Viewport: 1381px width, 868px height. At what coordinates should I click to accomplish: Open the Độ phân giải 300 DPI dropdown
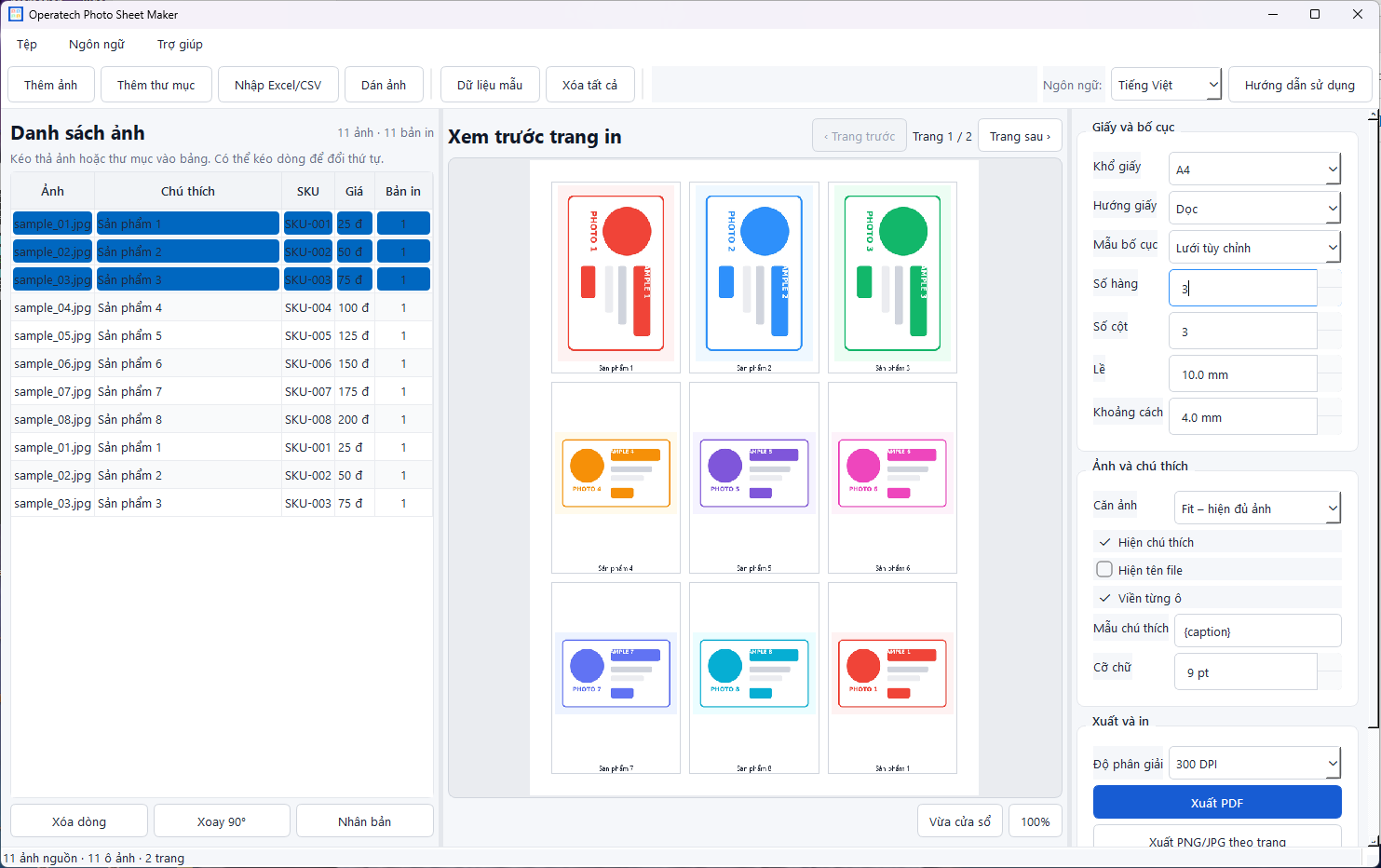point(1254,764)
